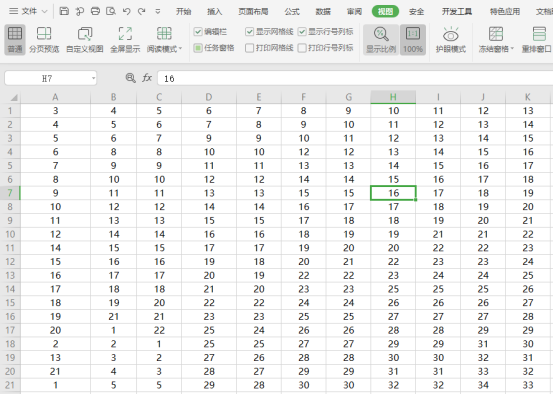554x394 pixels.
Task: Click the undo arrow icon
Action: click(126, 11)
